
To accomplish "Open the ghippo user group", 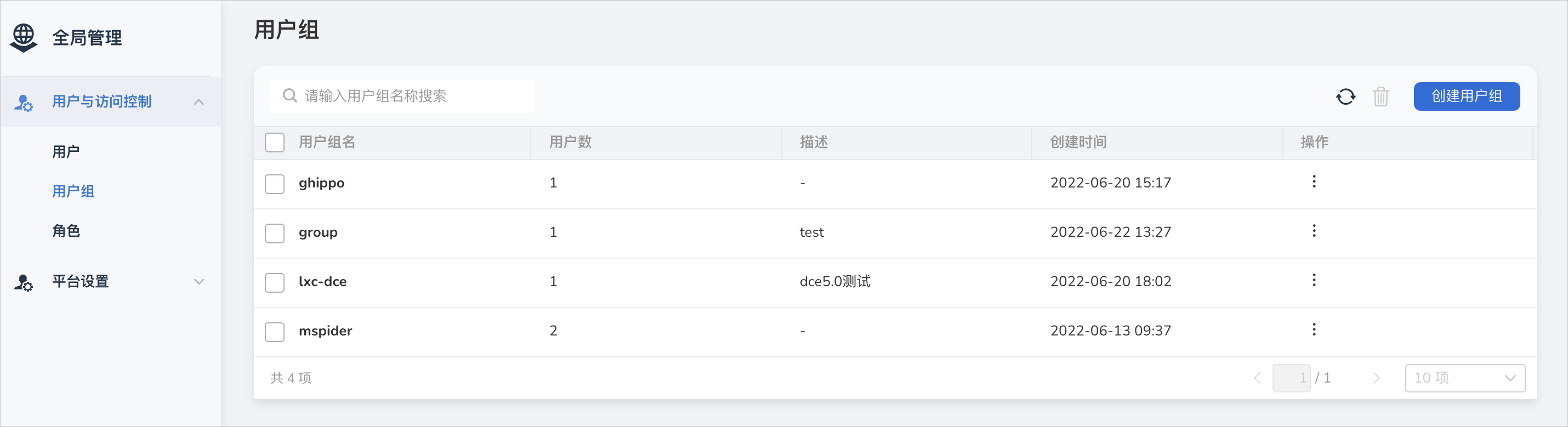I will (321, 183).
